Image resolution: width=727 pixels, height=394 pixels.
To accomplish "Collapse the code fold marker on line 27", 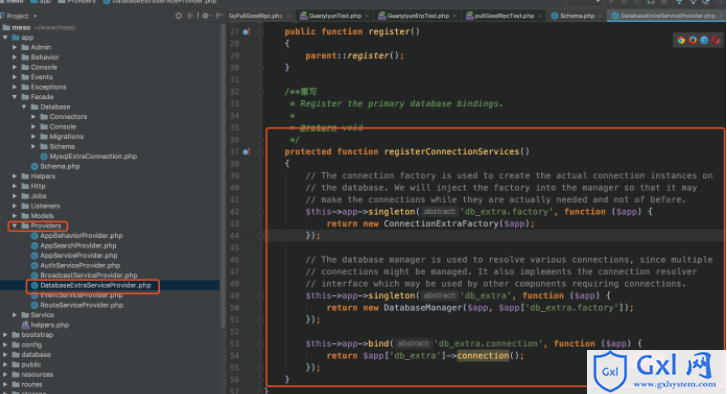I will pyautogui.click(x=260, y=32).
